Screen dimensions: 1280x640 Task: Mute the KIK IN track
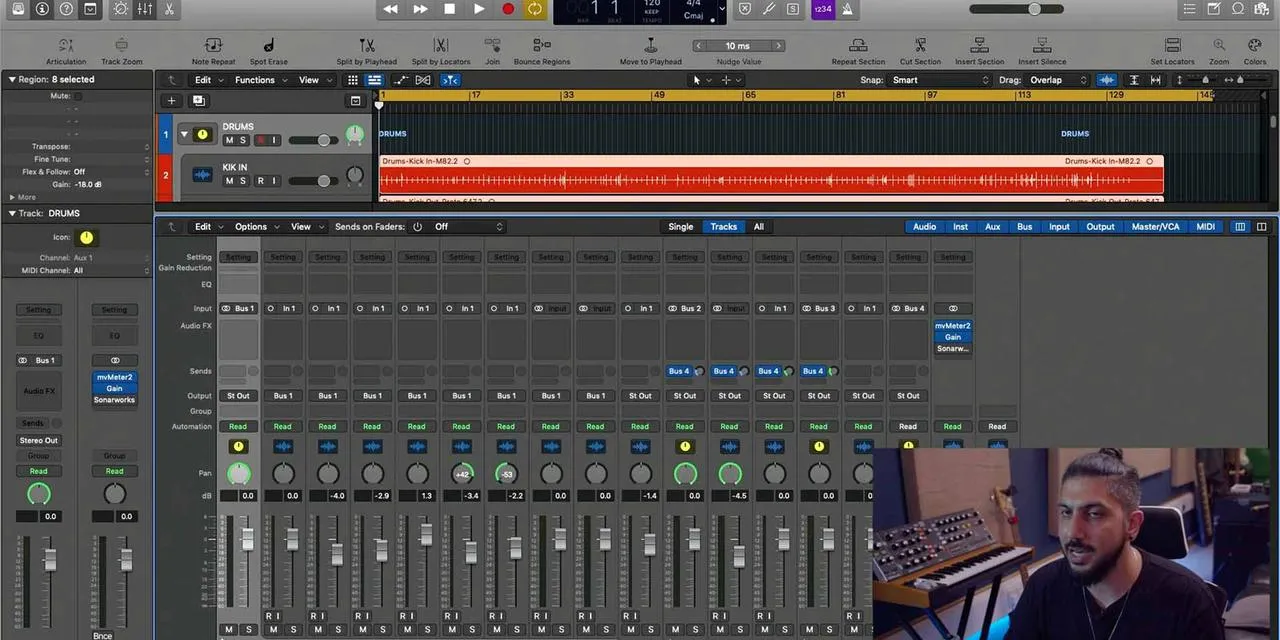(229, 181)
